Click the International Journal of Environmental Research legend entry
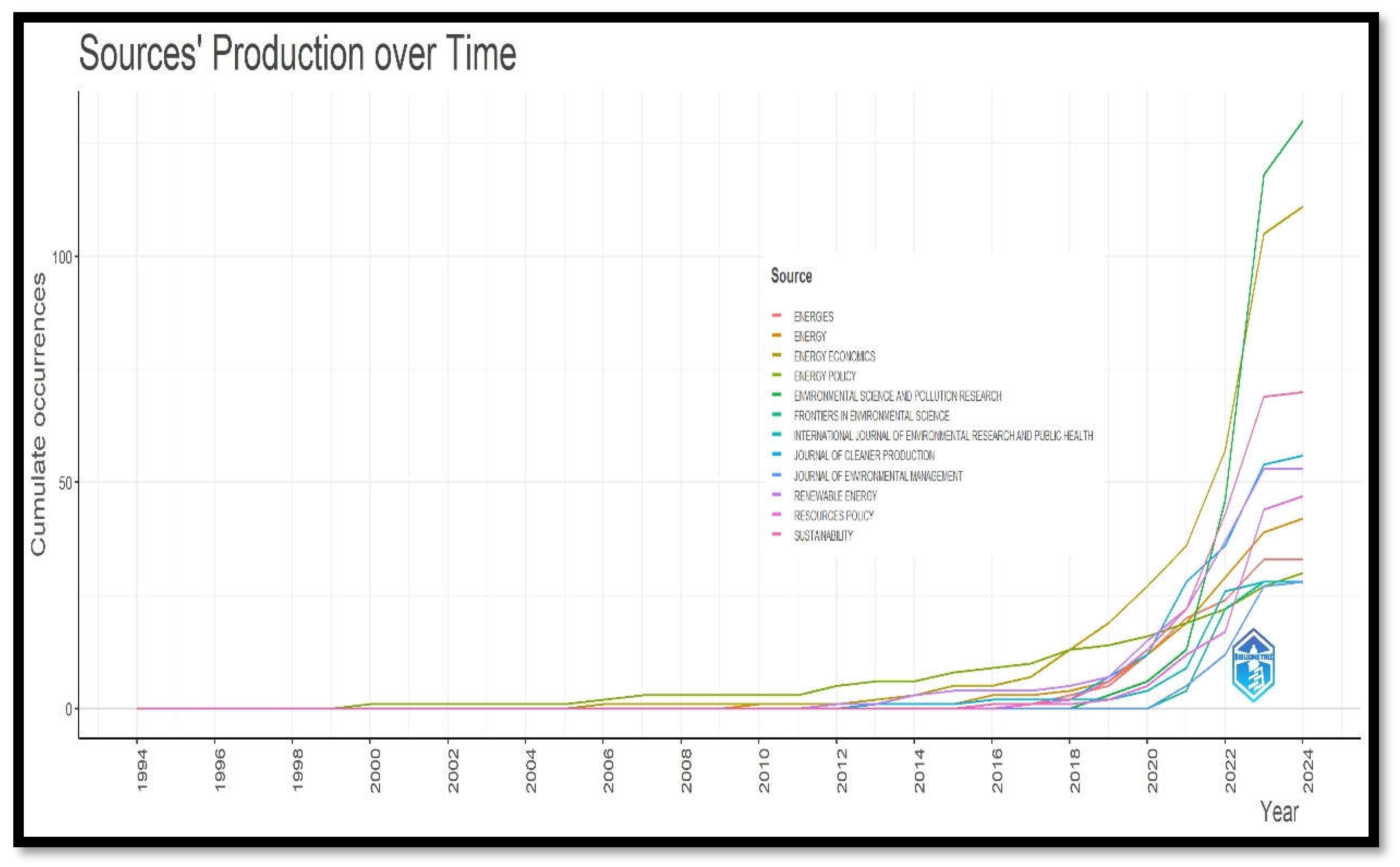1400x867 pixels. 943,436
